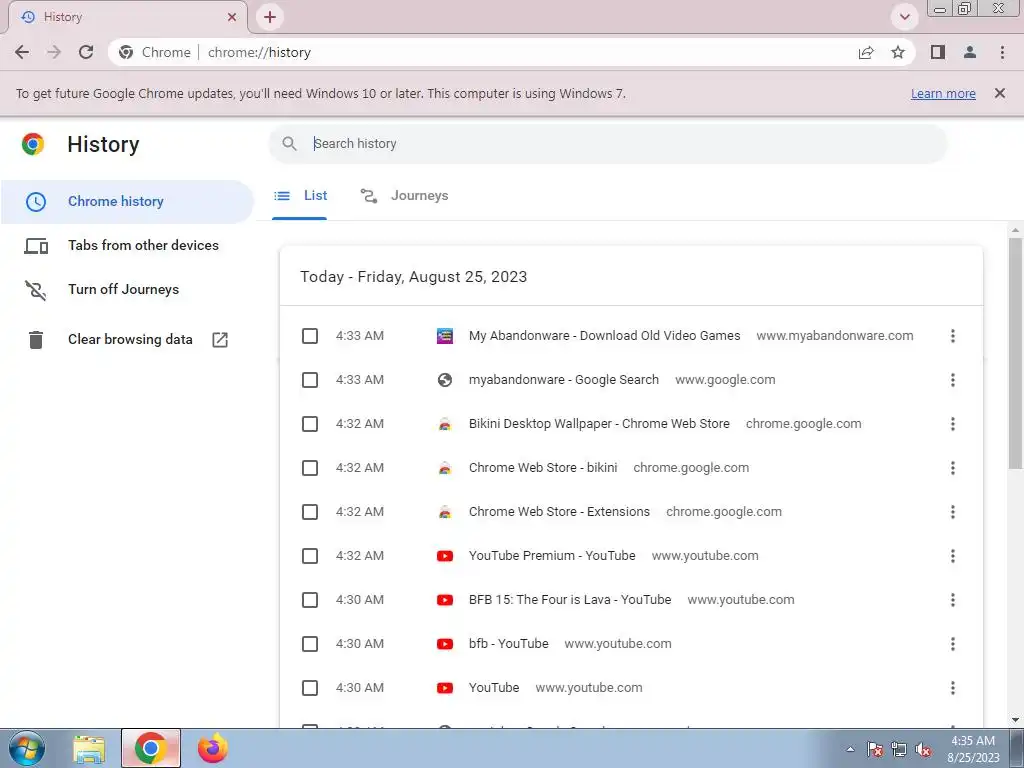The image size is (1024, 768).
Task: Reload the history page
Action: pos(86,52)
